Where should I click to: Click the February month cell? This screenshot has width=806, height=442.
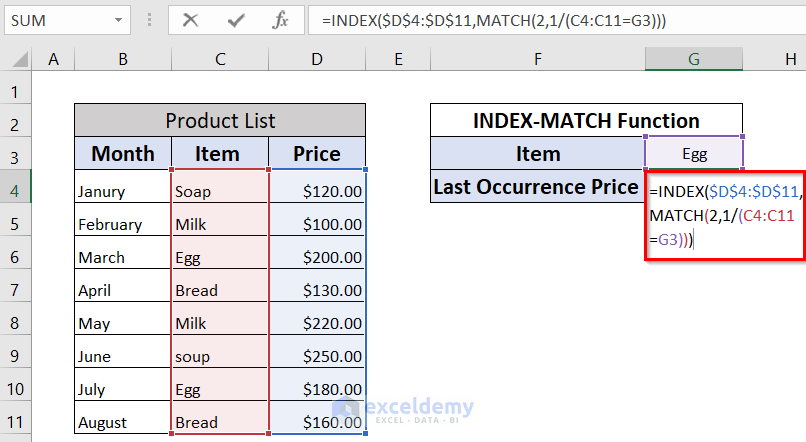(x=122, y=224)
